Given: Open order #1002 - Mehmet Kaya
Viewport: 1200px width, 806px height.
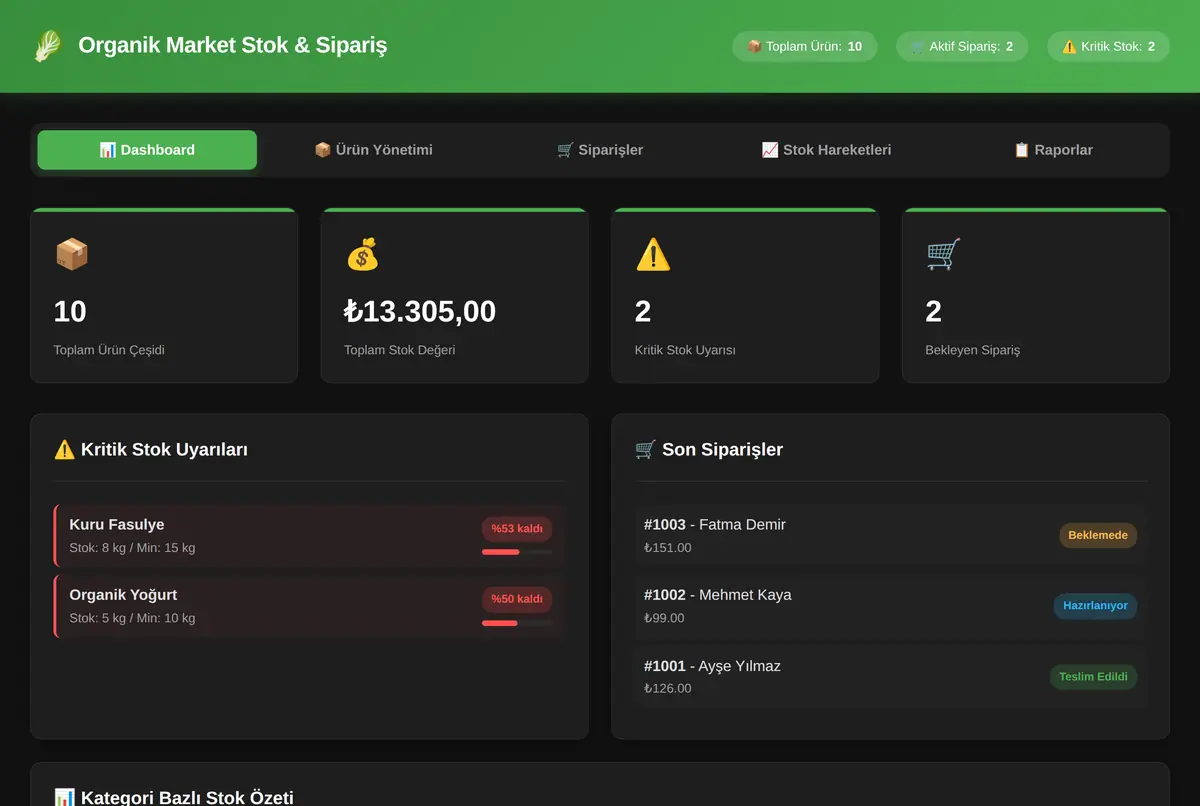Looking at the screenshot, I should tap(890, 606).
